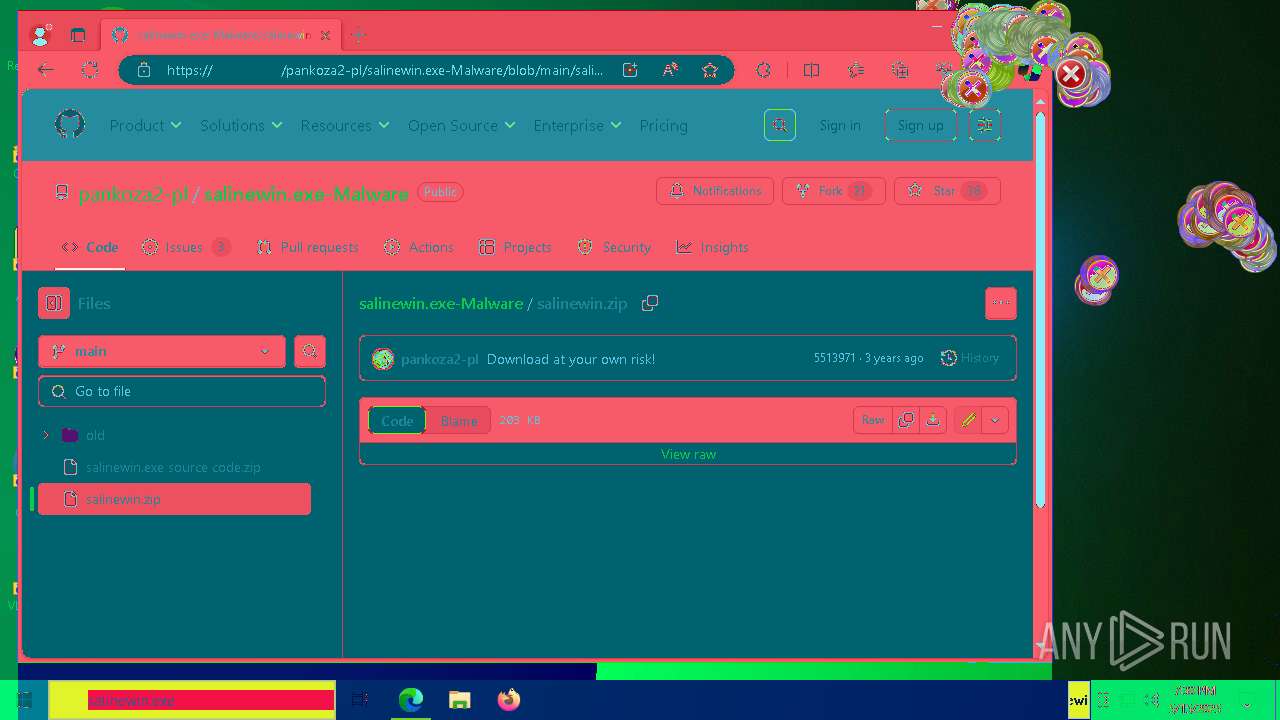The image size is (1280, 720).
Task: Open the edit options dropdown arrow
Action: click(x=995, y=421)
